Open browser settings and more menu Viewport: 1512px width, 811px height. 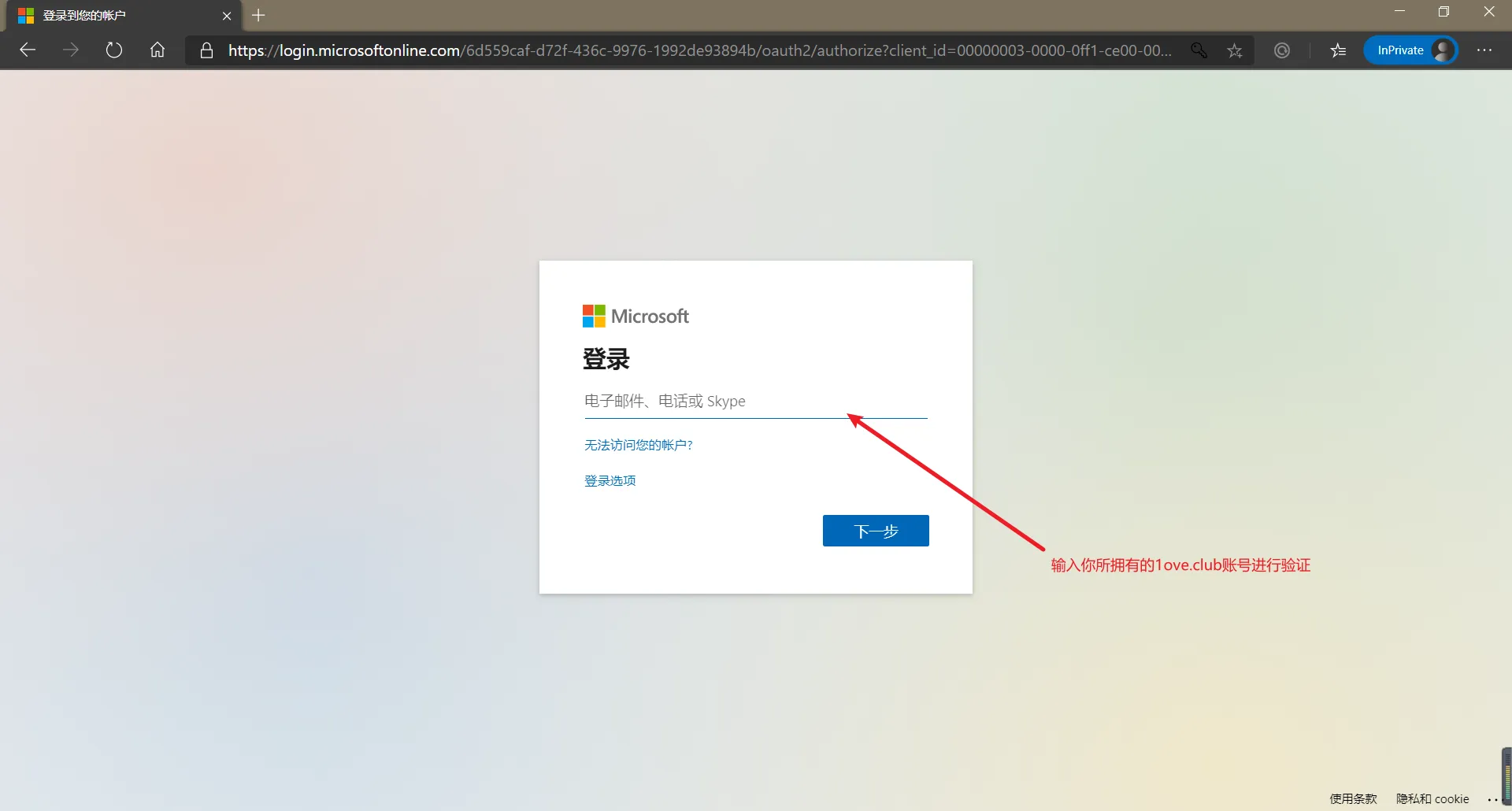coord(1484,50)
